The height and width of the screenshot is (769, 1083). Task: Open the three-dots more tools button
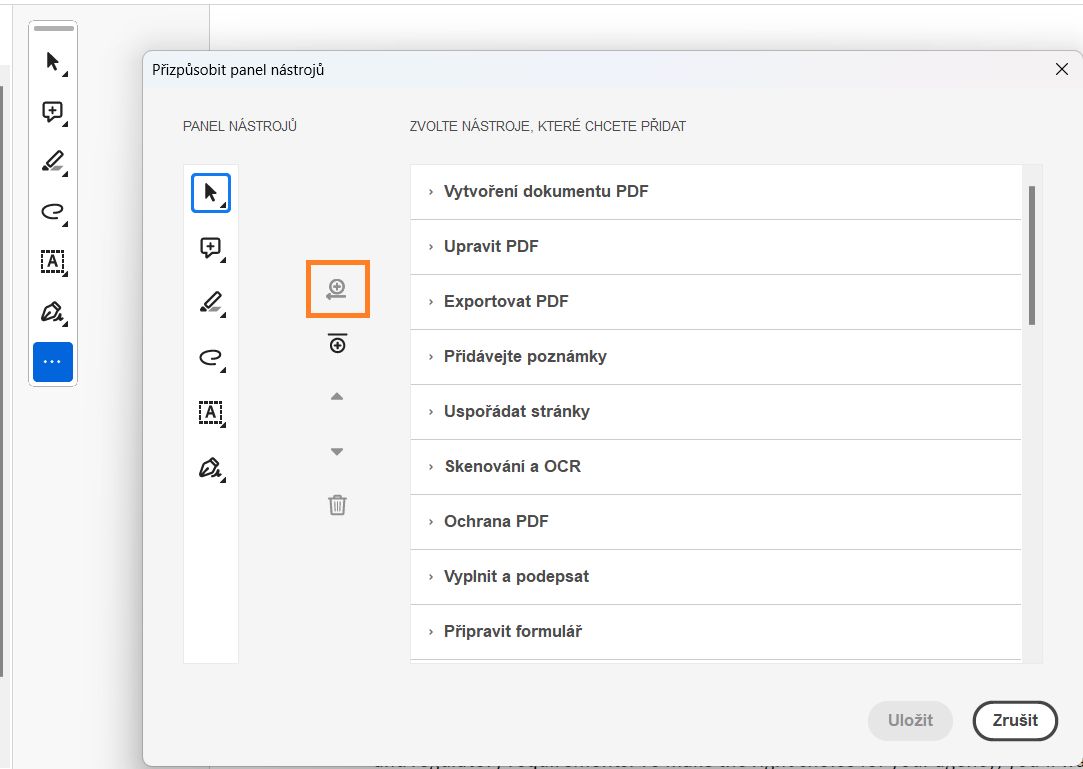[53, 362]
